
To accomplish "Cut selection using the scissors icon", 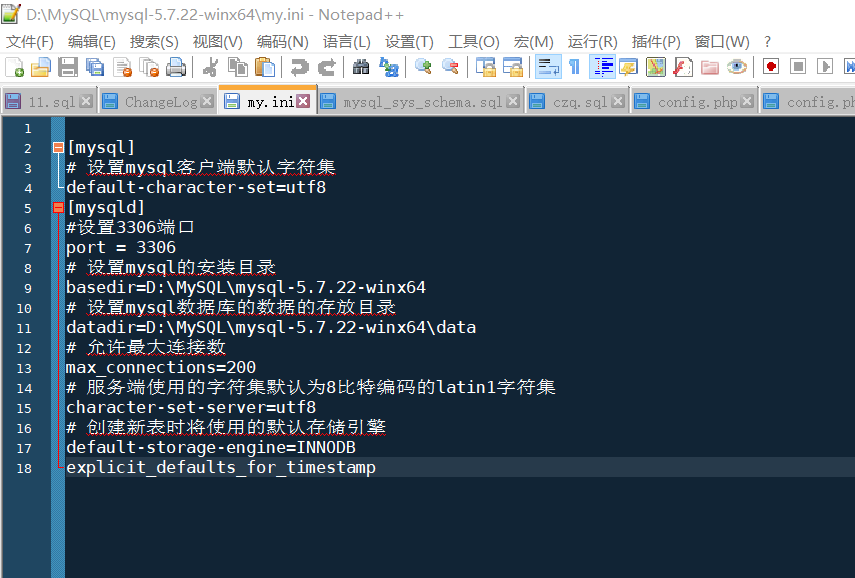I will (210, 67).
